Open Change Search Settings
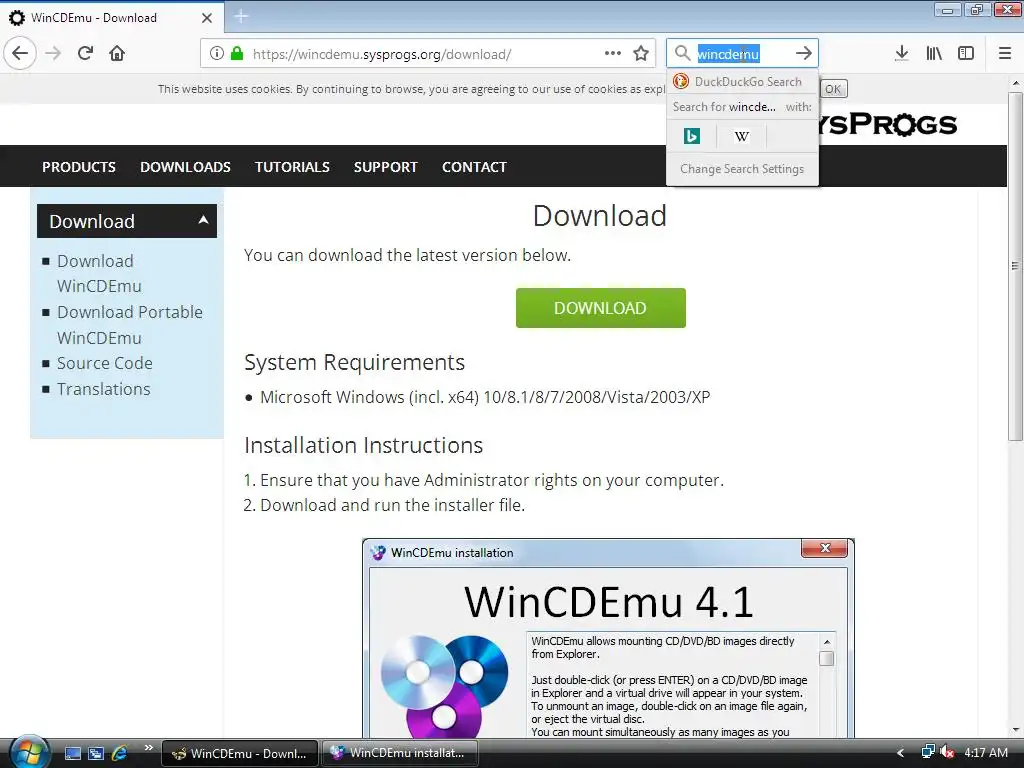 743,168
